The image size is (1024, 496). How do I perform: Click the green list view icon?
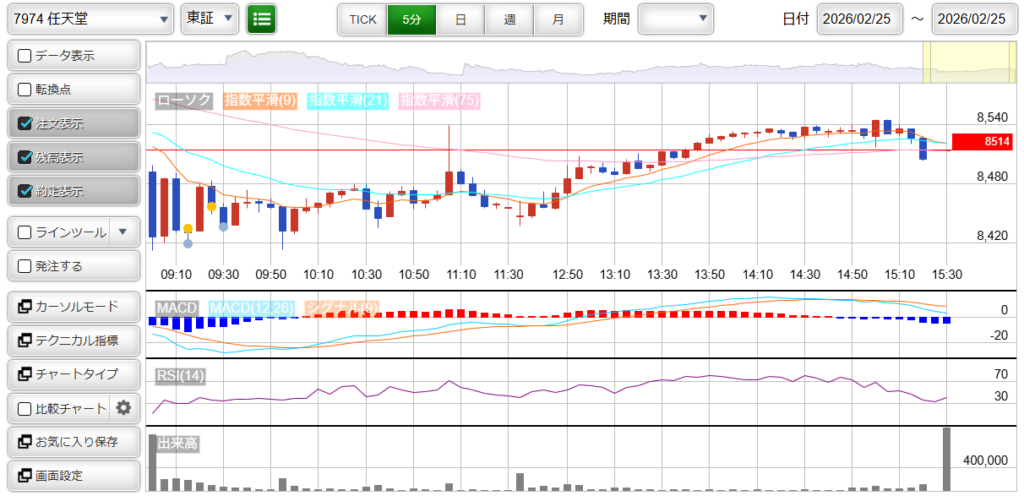point(262,18)
